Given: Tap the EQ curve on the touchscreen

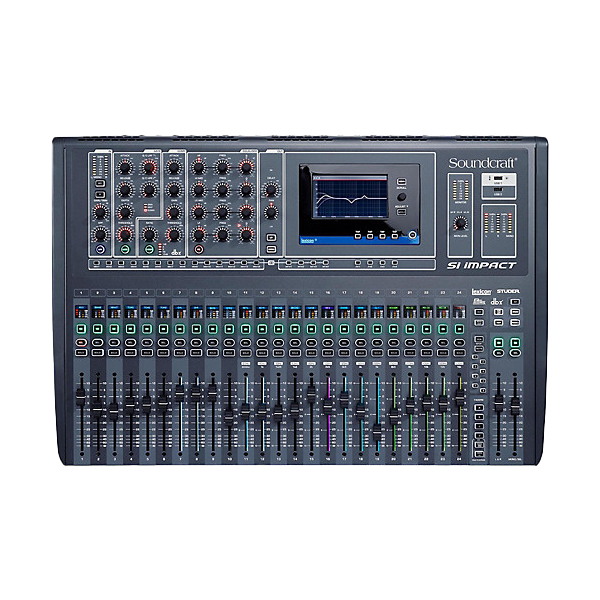Looking at the screenshot, I should [350, 198].
